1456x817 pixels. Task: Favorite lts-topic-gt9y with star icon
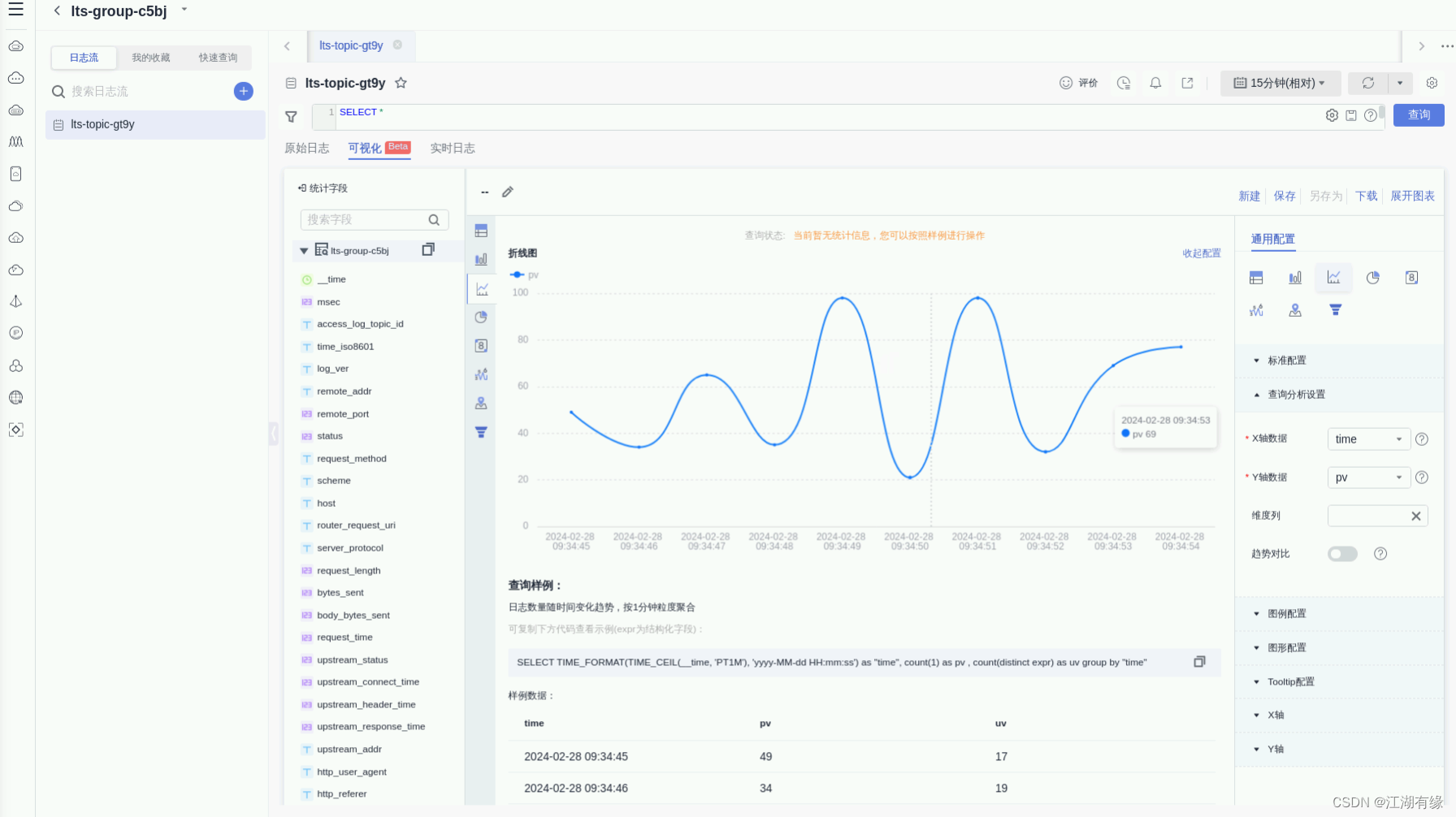click(401, 83)
